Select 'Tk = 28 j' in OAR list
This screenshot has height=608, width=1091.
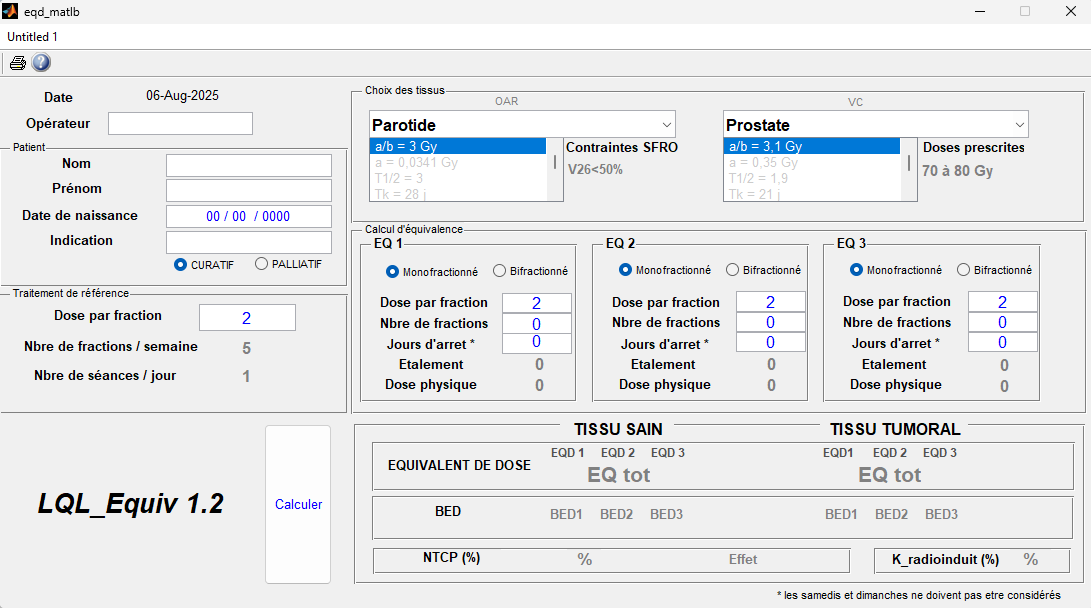[x=458, y=194]
